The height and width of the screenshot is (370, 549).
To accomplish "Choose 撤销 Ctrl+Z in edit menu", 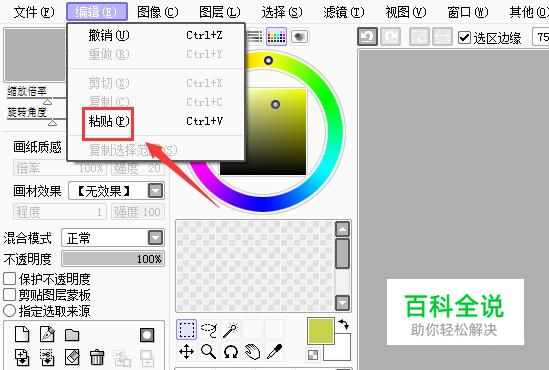I will [156, 35].
